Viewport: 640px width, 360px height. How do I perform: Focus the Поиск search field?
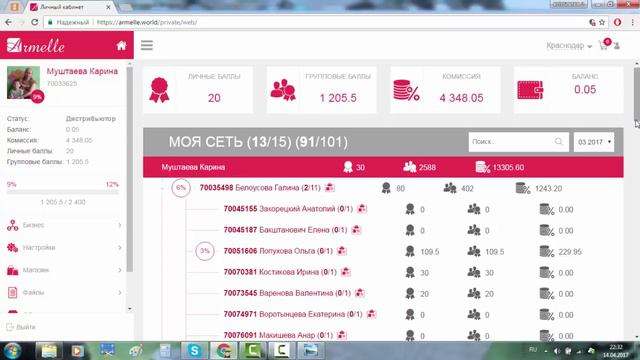tap(518, 142)
